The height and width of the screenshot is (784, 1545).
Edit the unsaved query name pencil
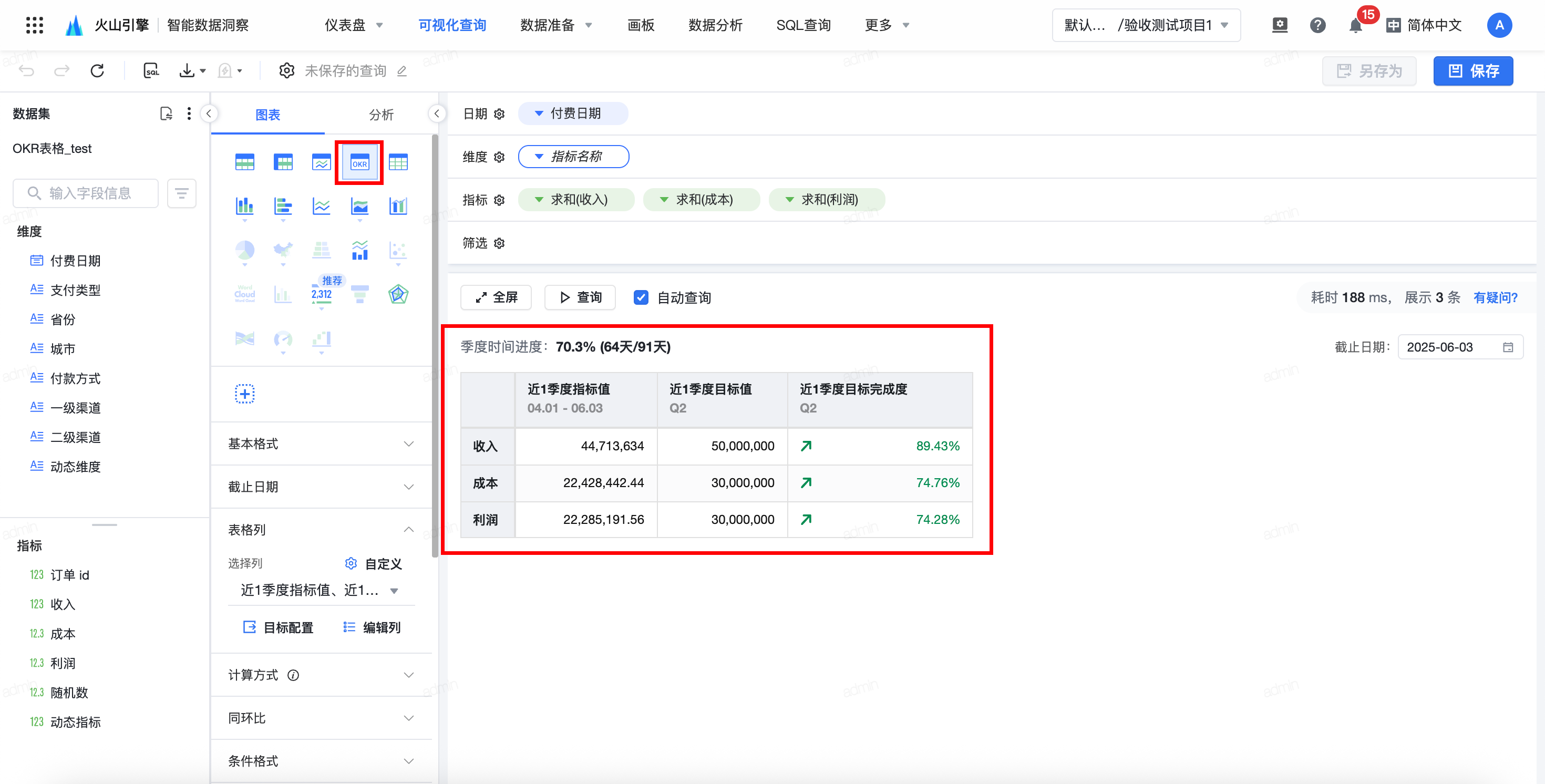402,71
